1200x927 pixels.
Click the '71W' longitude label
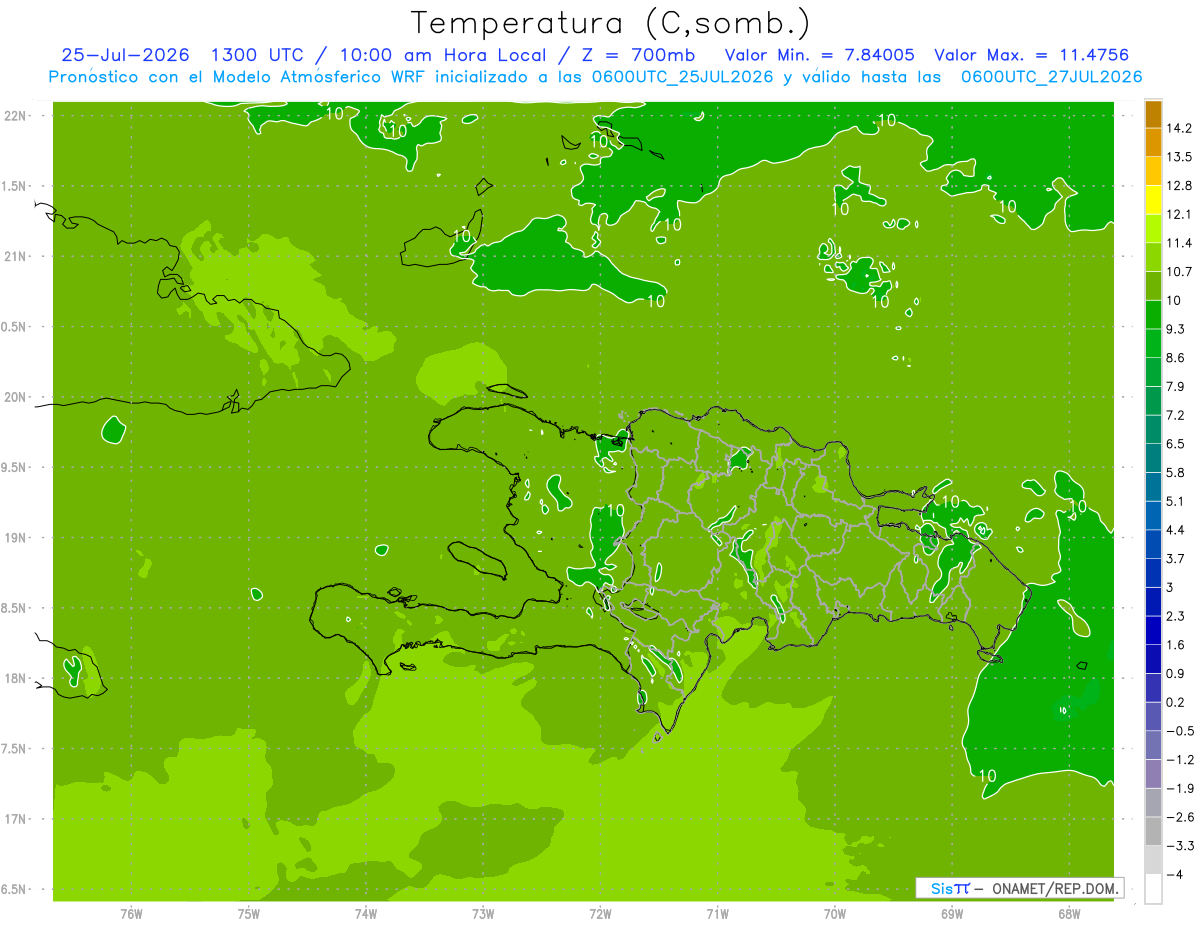pyautogui.click(x=717, y=914)
